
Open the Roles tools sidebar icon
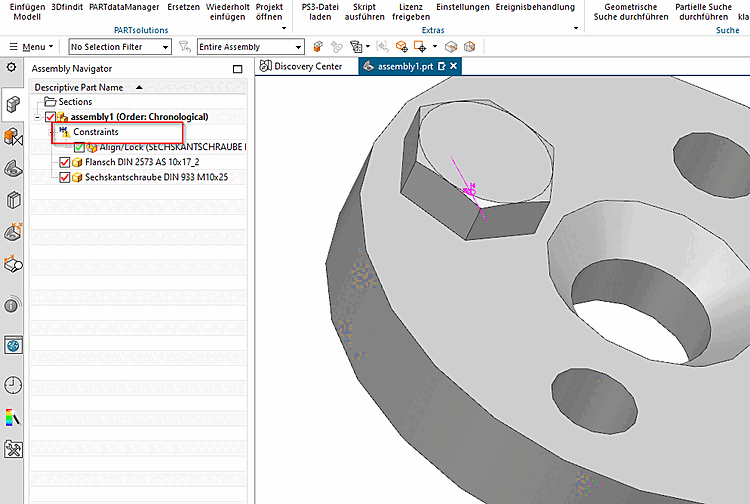pos(13,449)
